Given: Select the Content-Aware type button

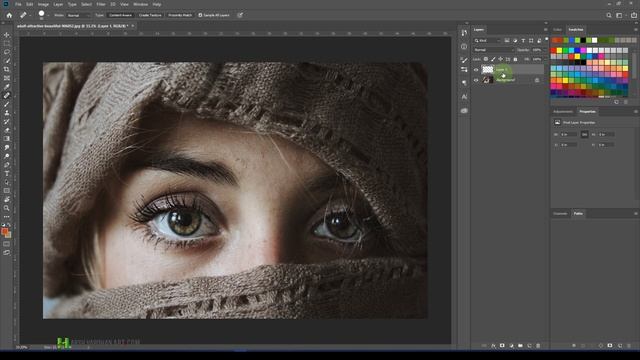Looking at the screenshot, I should [x=120, y=15].
